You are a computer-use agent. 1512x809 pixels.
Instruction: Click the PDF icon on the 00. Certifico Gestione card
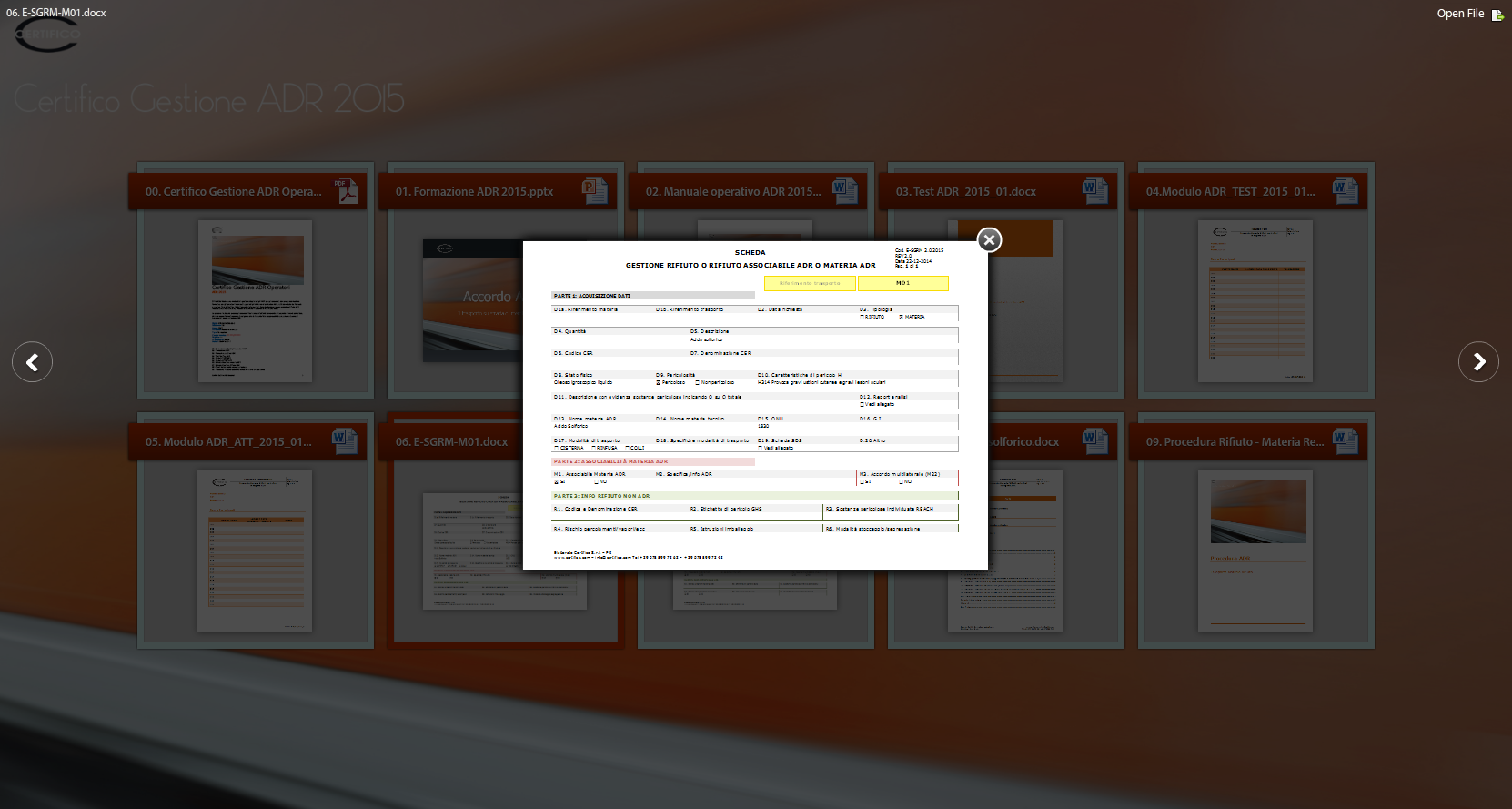tap(346, 191)
